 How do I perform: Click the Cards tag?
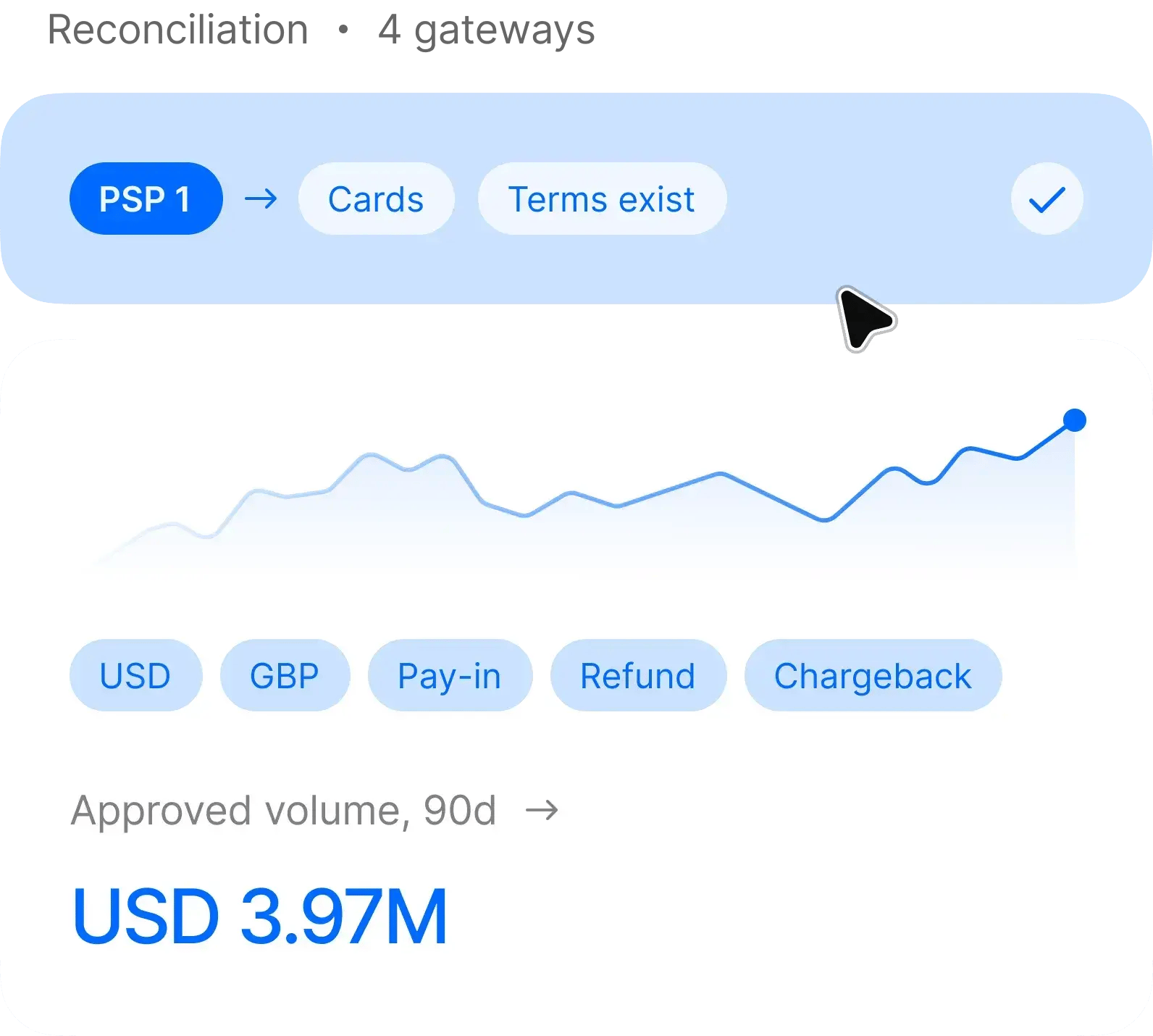point(376,199)
